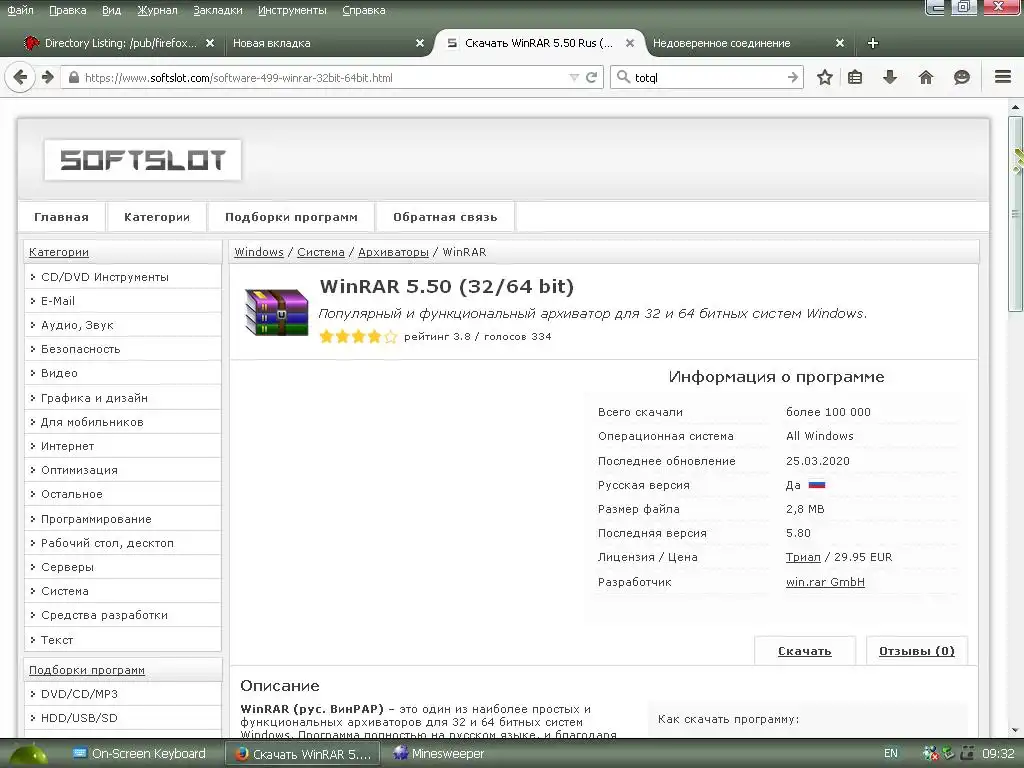Click the Windows breadcrumb link
The width and height of the screenshot is (1024, 768).
[259, 252]
